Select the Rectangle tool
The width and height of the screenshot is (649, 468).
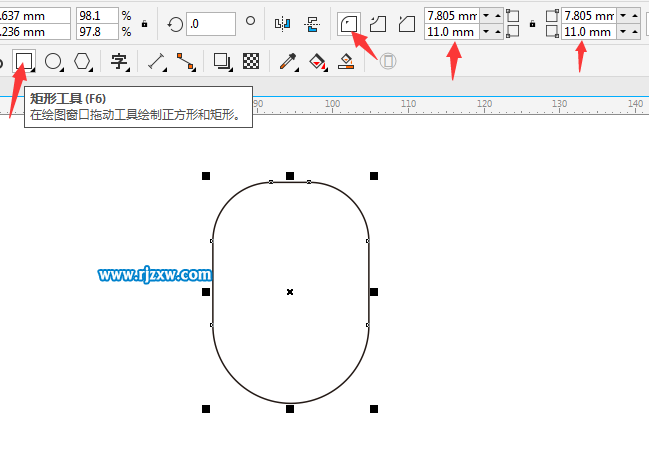23,62
